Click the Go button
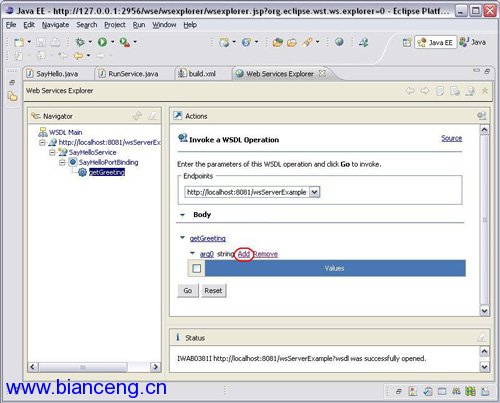The image size is (500, 403). [x=188, y=291]
